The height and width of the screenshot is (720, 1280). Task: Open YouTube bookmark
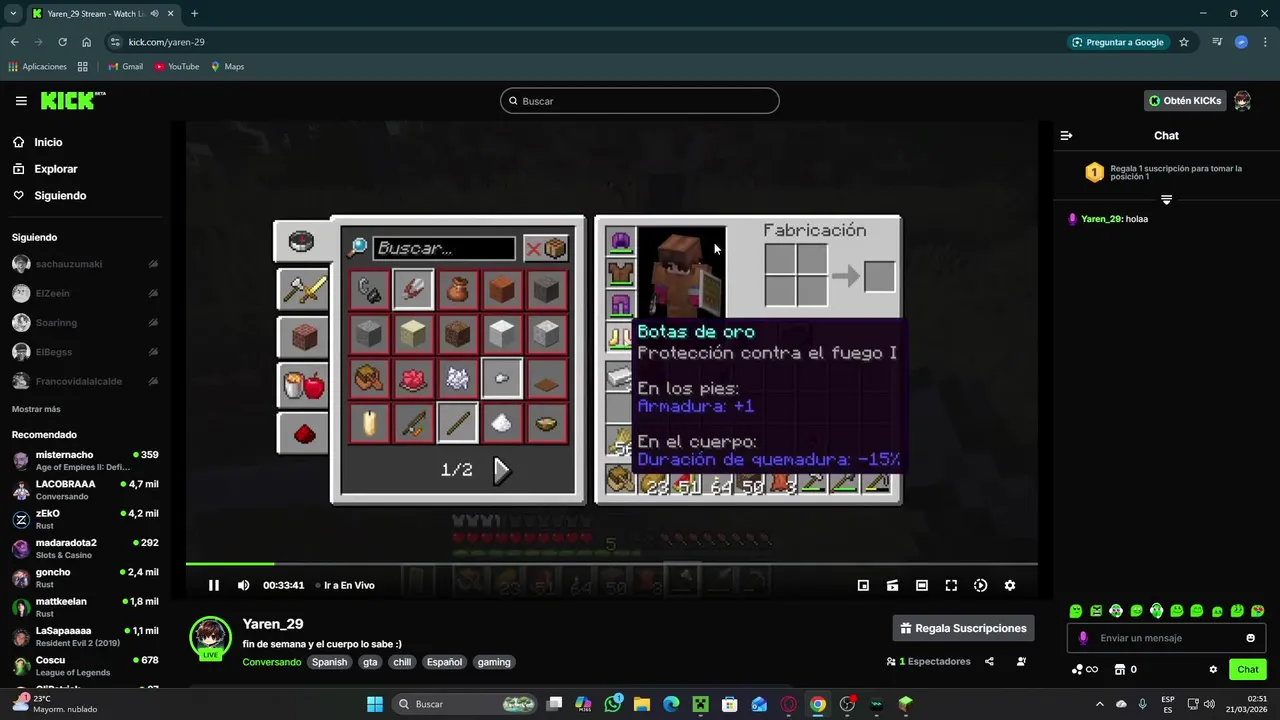[x=177, y=67]
